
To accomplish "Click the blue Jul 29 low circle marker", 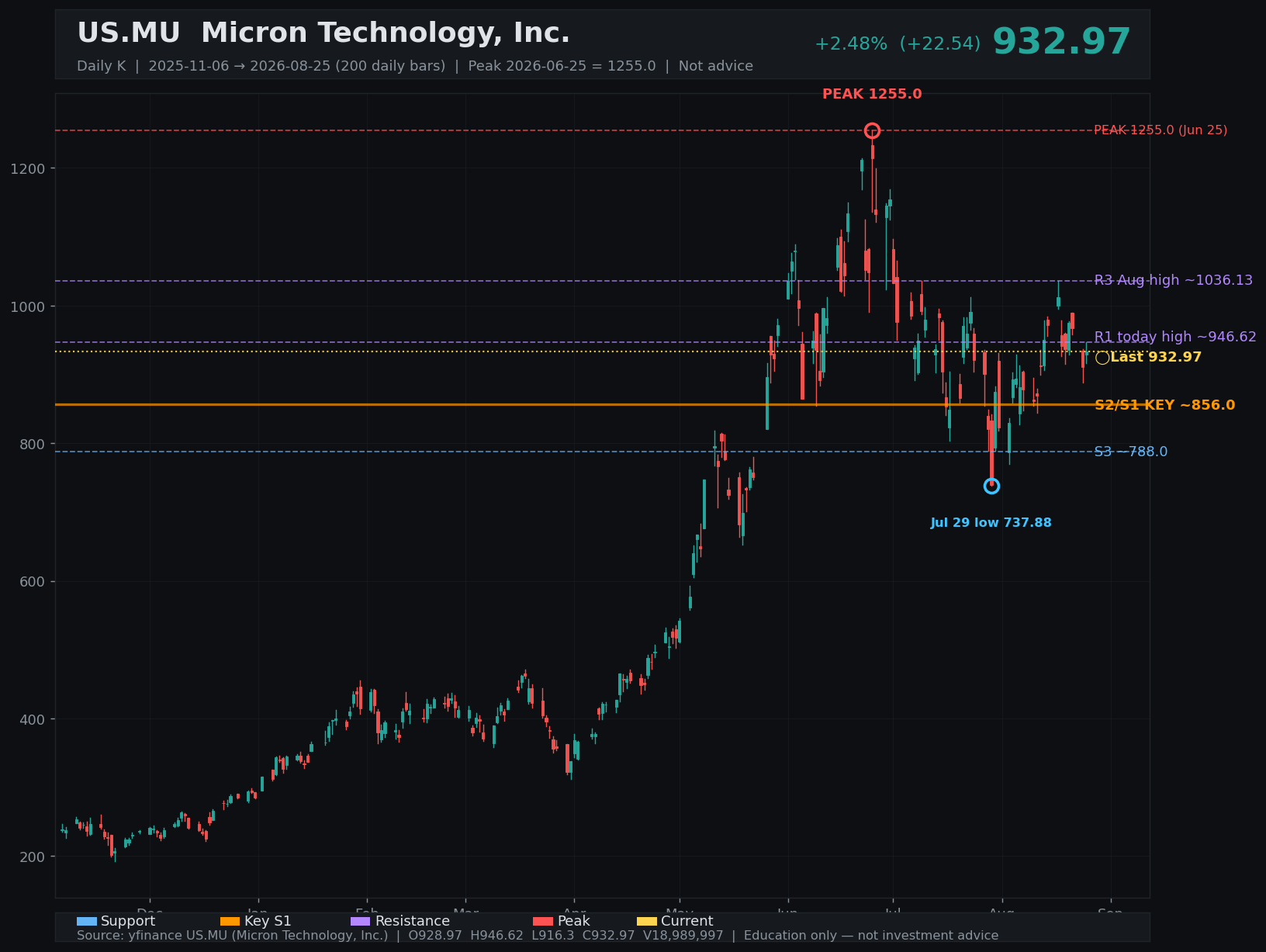I will click(x=991, y=486).
